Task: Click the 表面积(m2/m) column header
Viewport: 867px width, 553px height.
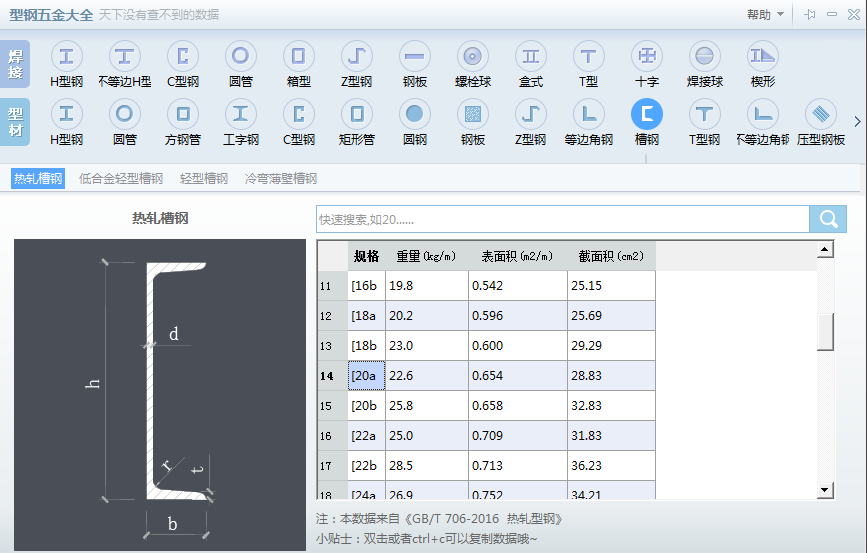Action: 518,256
